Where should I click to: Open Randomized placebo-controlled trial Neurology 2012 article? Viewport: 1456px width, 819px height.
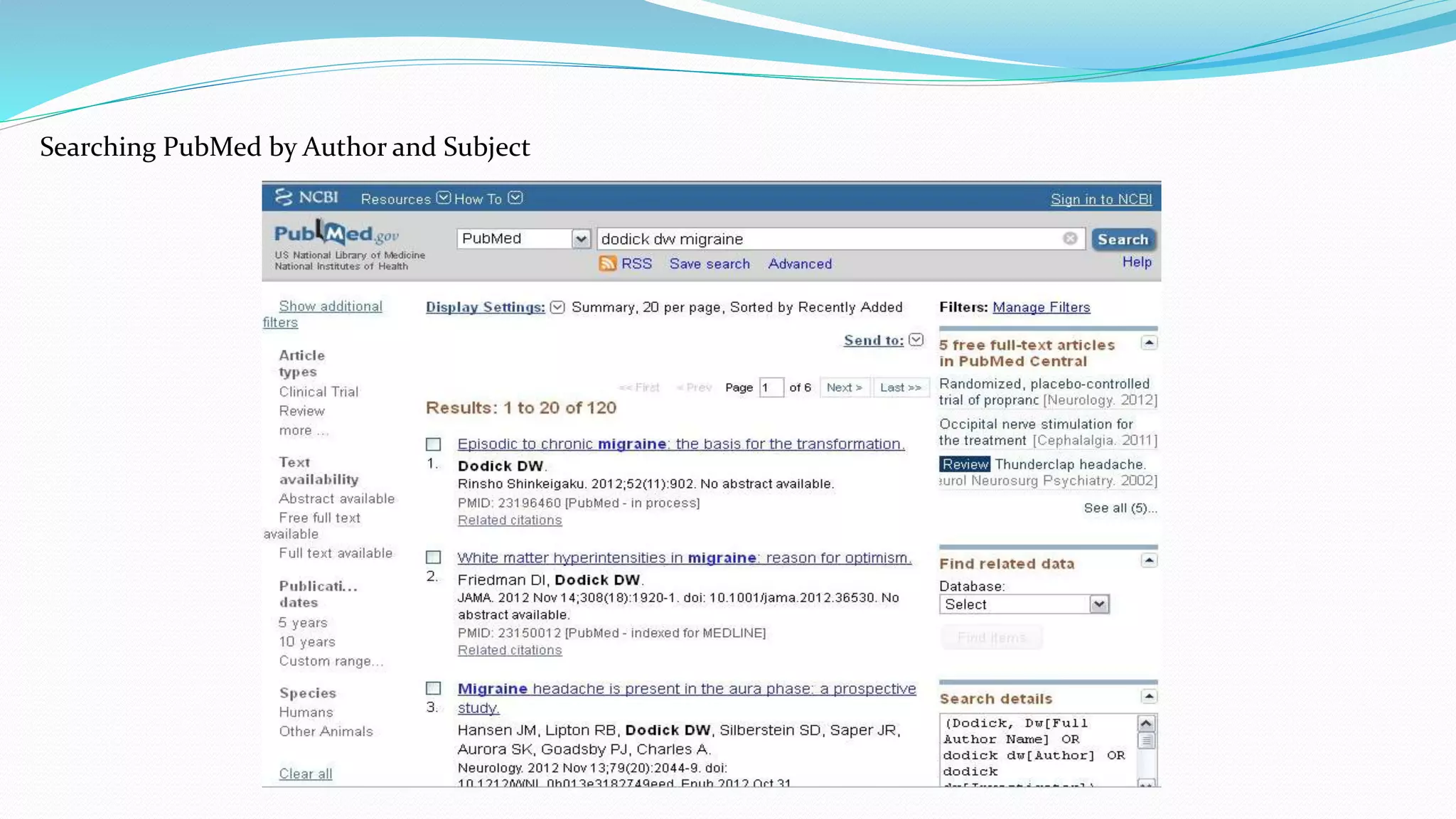pyautogui.click(x=1048, y=392)
